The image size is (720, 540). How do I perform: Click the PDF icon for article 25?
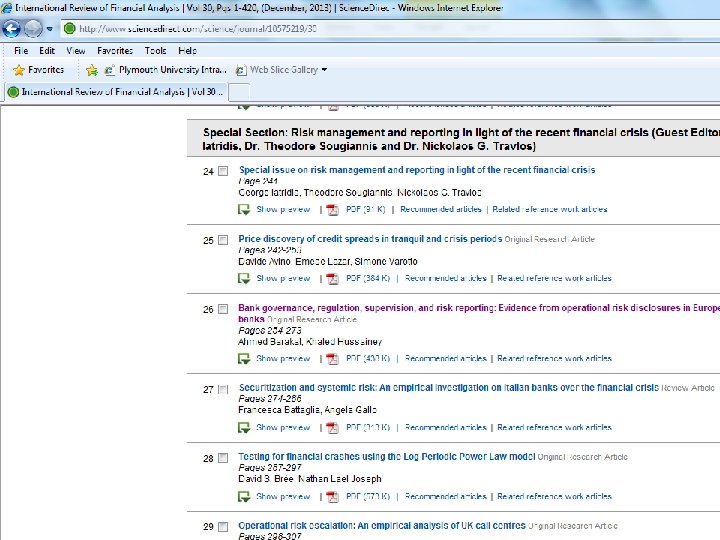tap(332, 279)
